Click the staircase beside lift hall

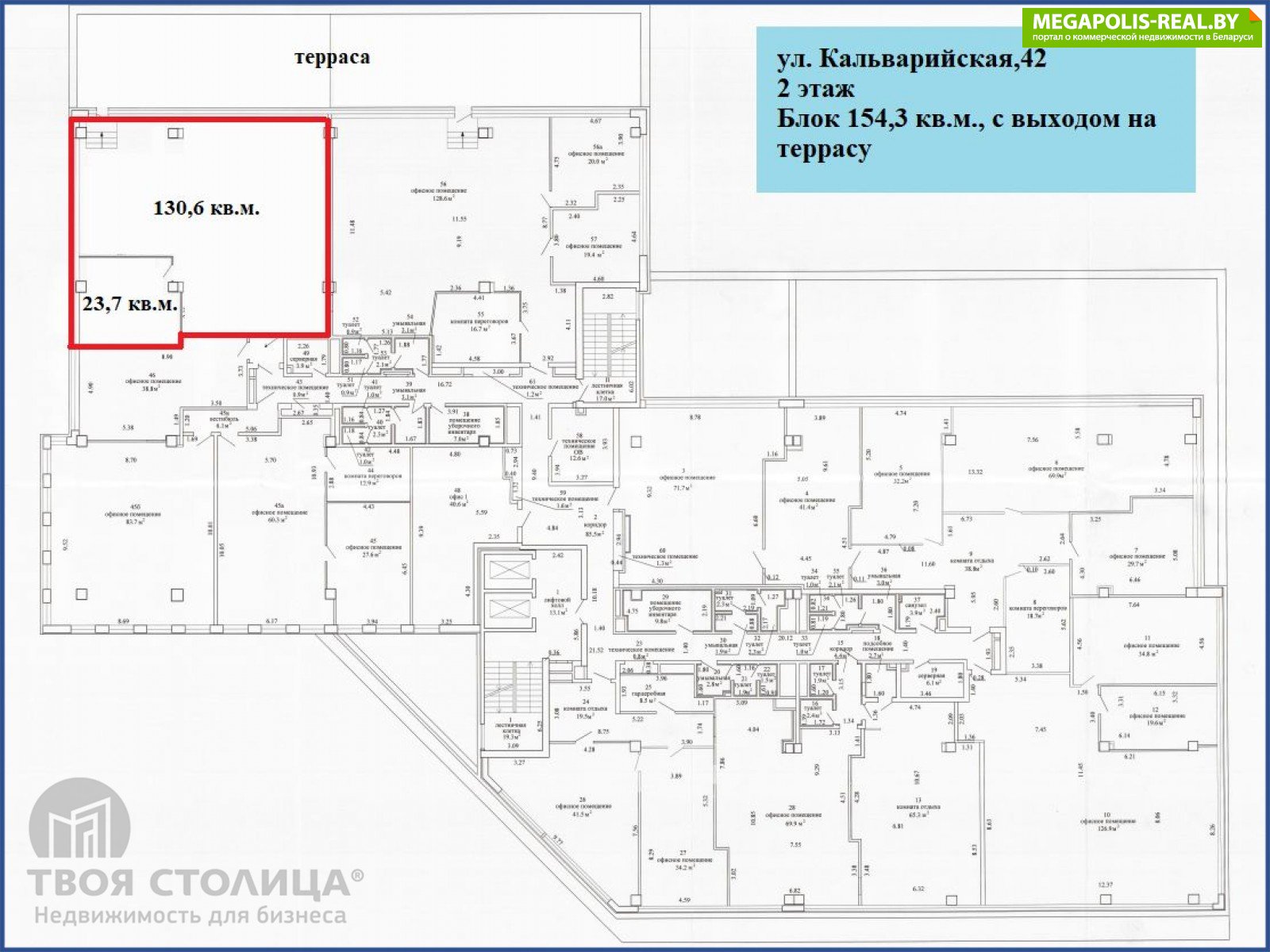tap(514, 690)
